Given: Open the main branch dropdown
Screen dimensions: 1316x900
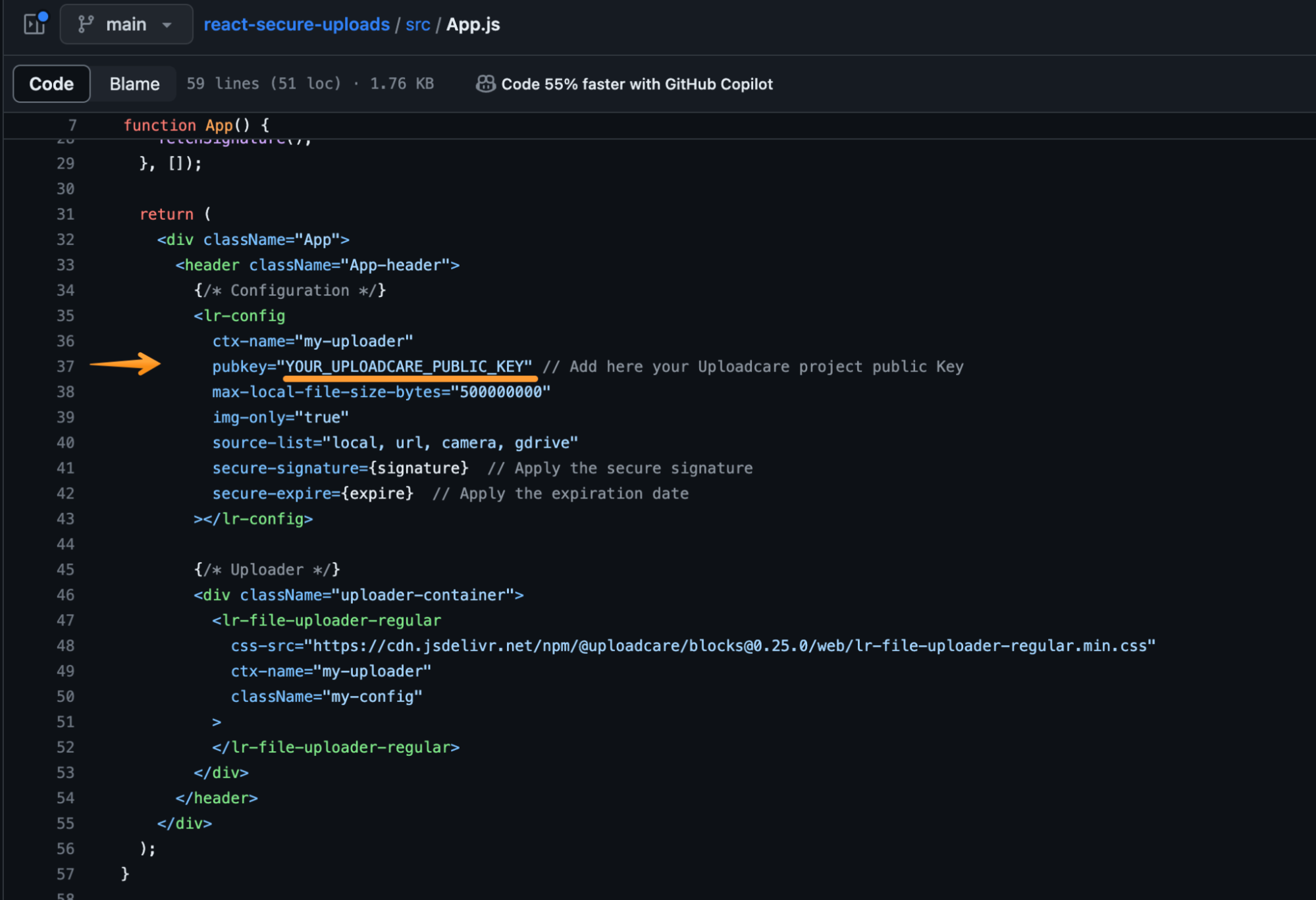Looking at the screenshot, I should 126,24.
